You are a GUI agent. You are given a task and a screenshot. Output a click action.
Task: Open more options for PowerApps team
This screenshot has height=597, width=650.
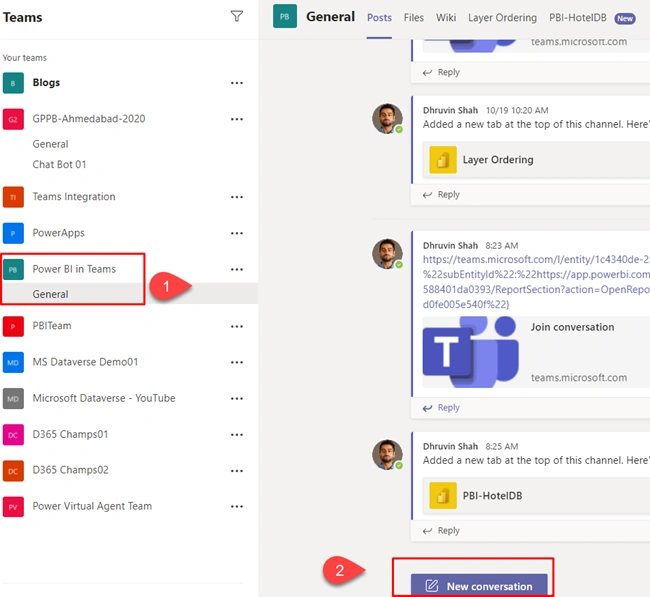tap(237, 233)
